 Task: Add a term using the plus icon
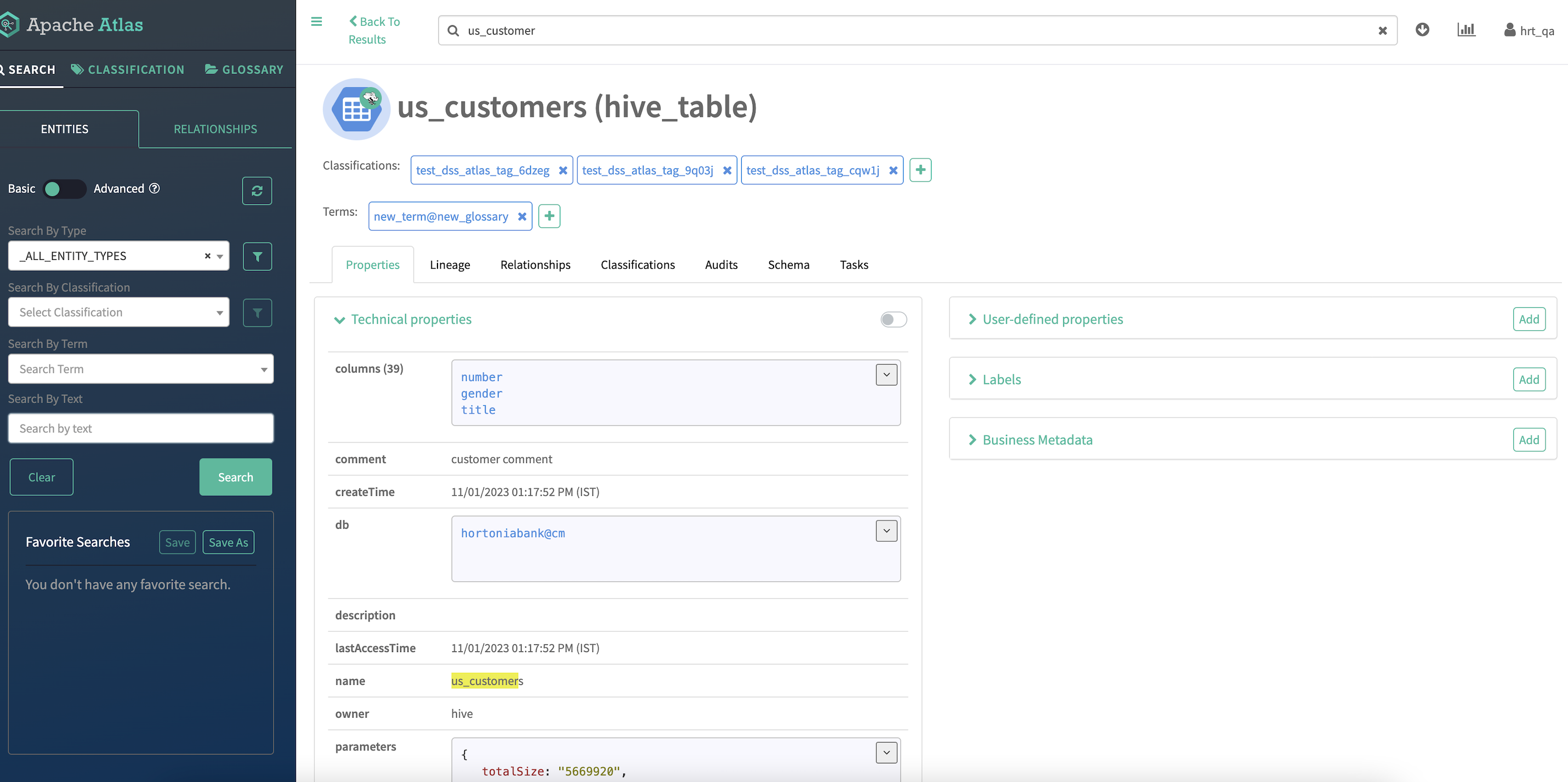tap(549, 216)
